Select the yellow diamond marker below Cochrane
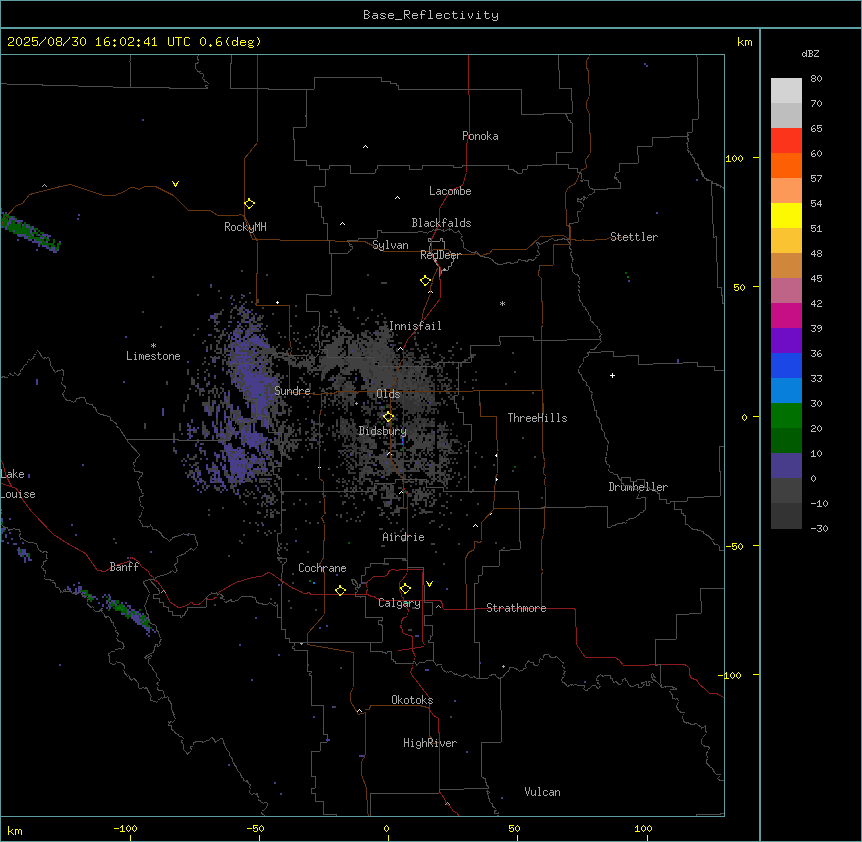 click(340, 590)
